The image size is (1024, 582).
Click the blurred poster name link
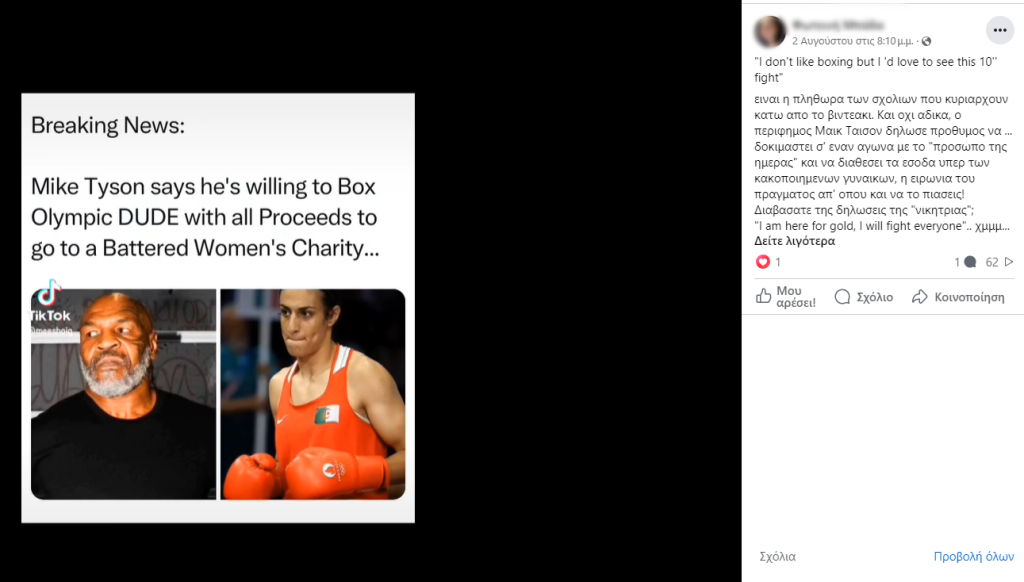(x=838, y=25)
